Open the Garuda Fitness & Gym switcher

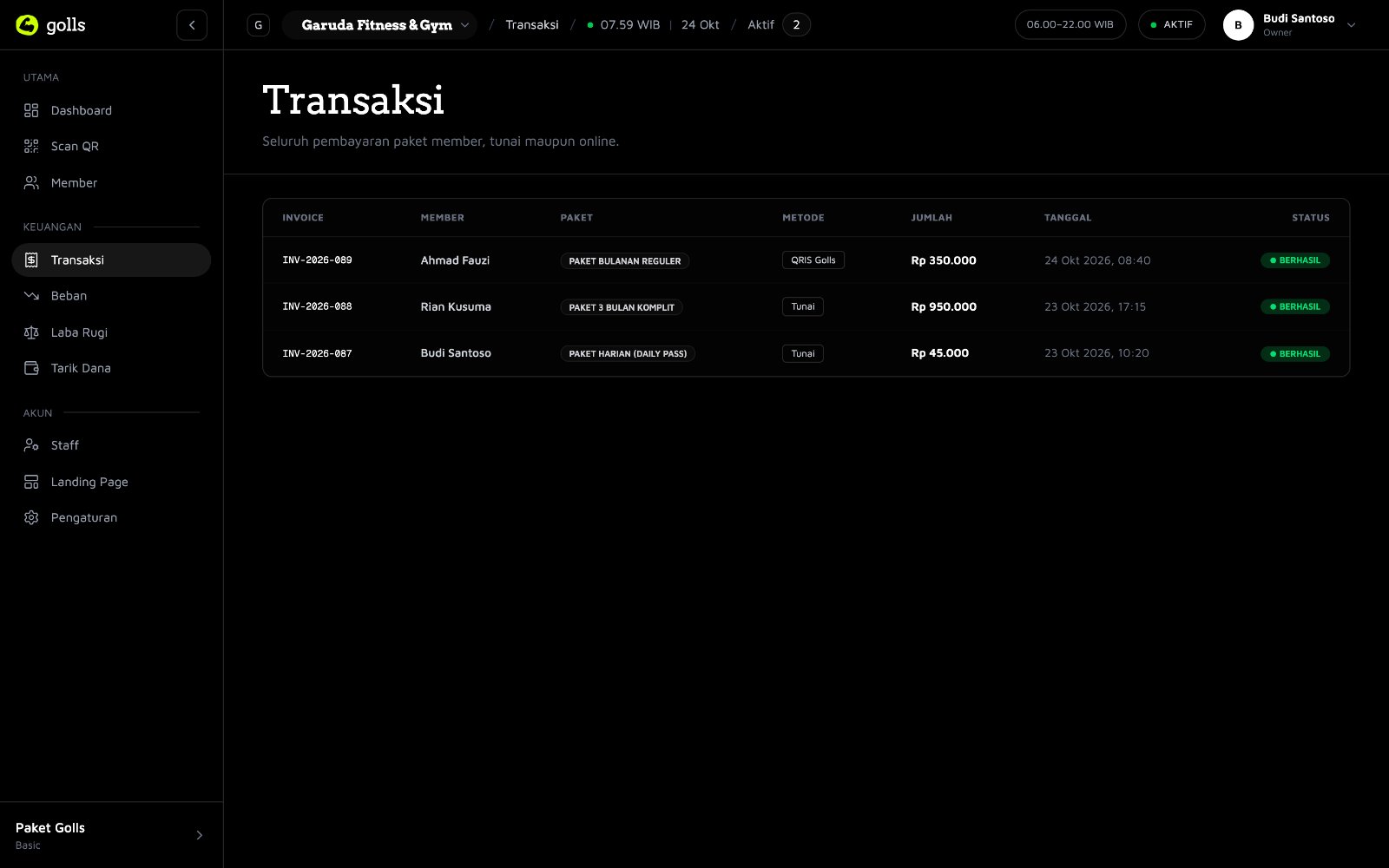tap(379, 25)
